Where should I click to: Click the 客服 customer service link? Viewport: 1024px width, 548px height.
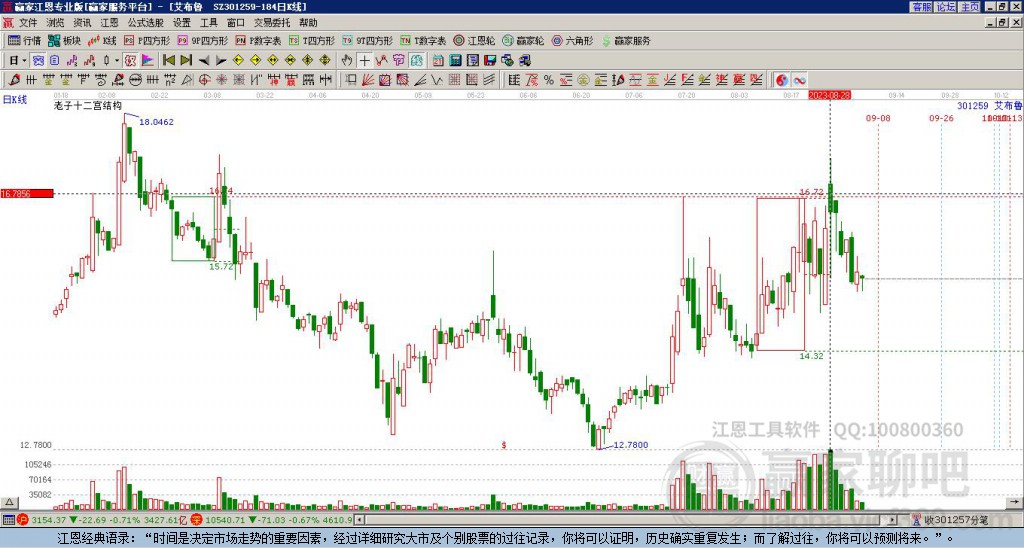pos(921,7)
